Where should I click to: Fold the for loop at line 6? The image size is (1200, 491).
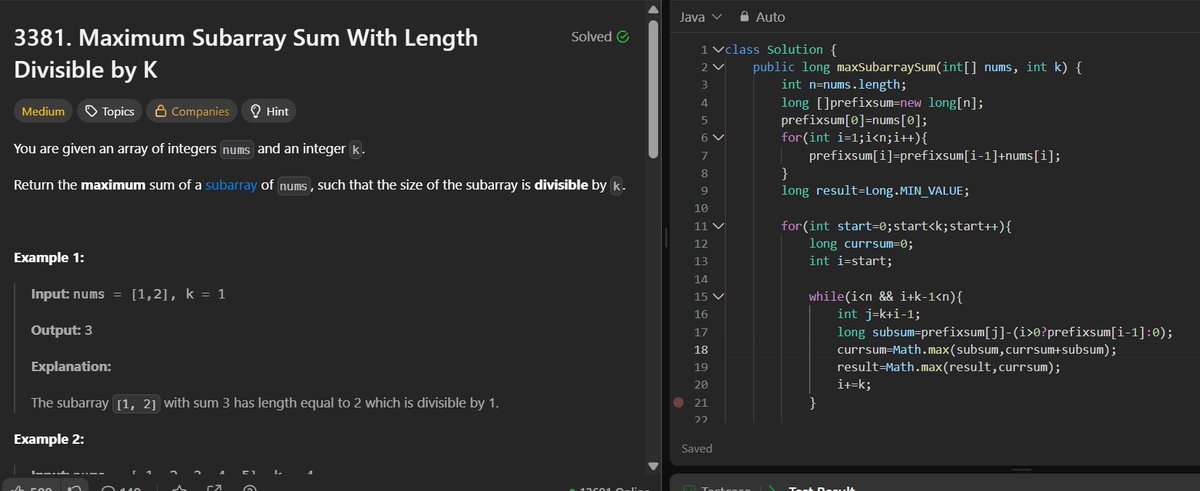click(x=716, y=137)
